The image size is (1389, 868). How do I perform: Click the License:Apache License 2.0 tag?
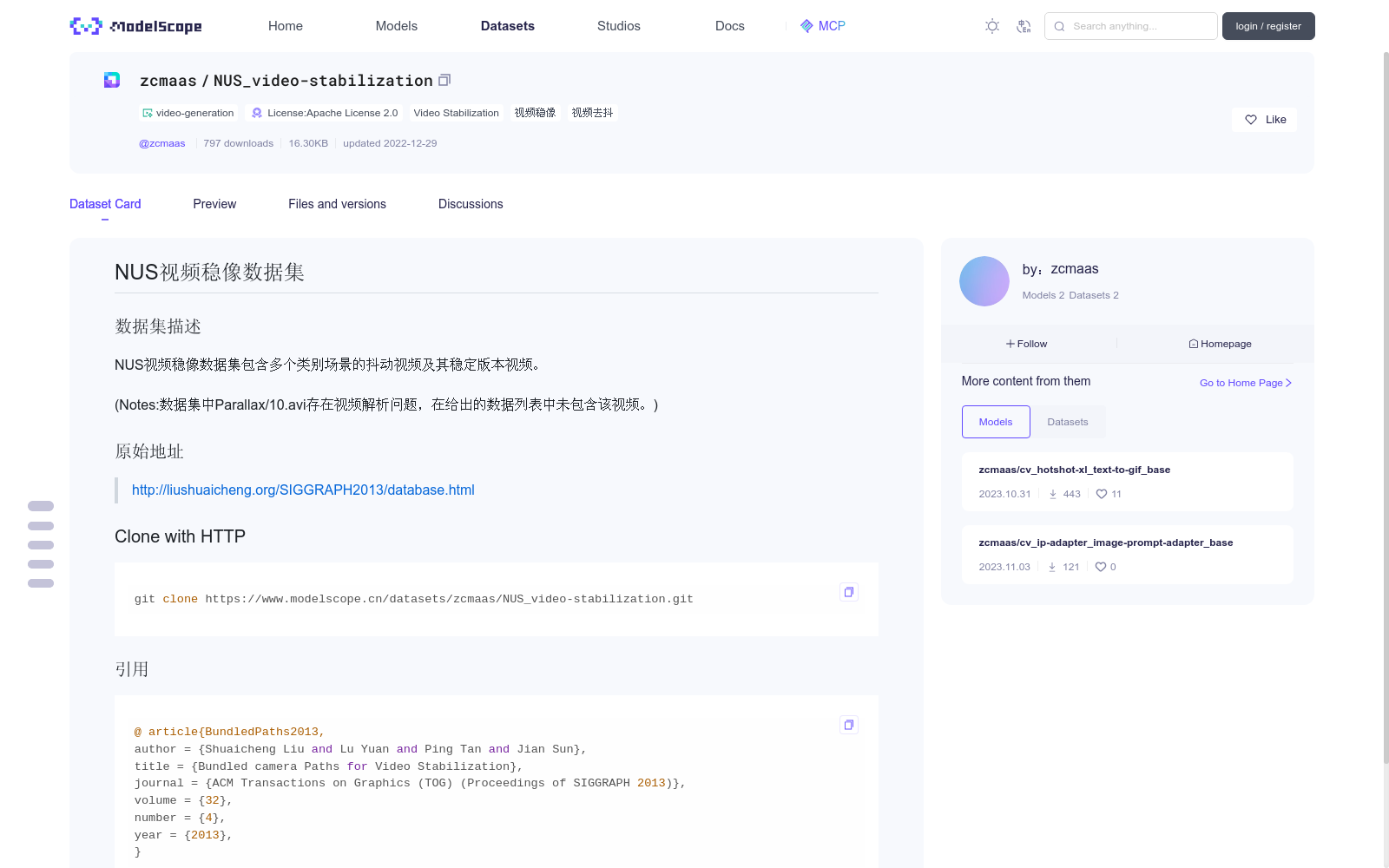[x=325, y=113]
